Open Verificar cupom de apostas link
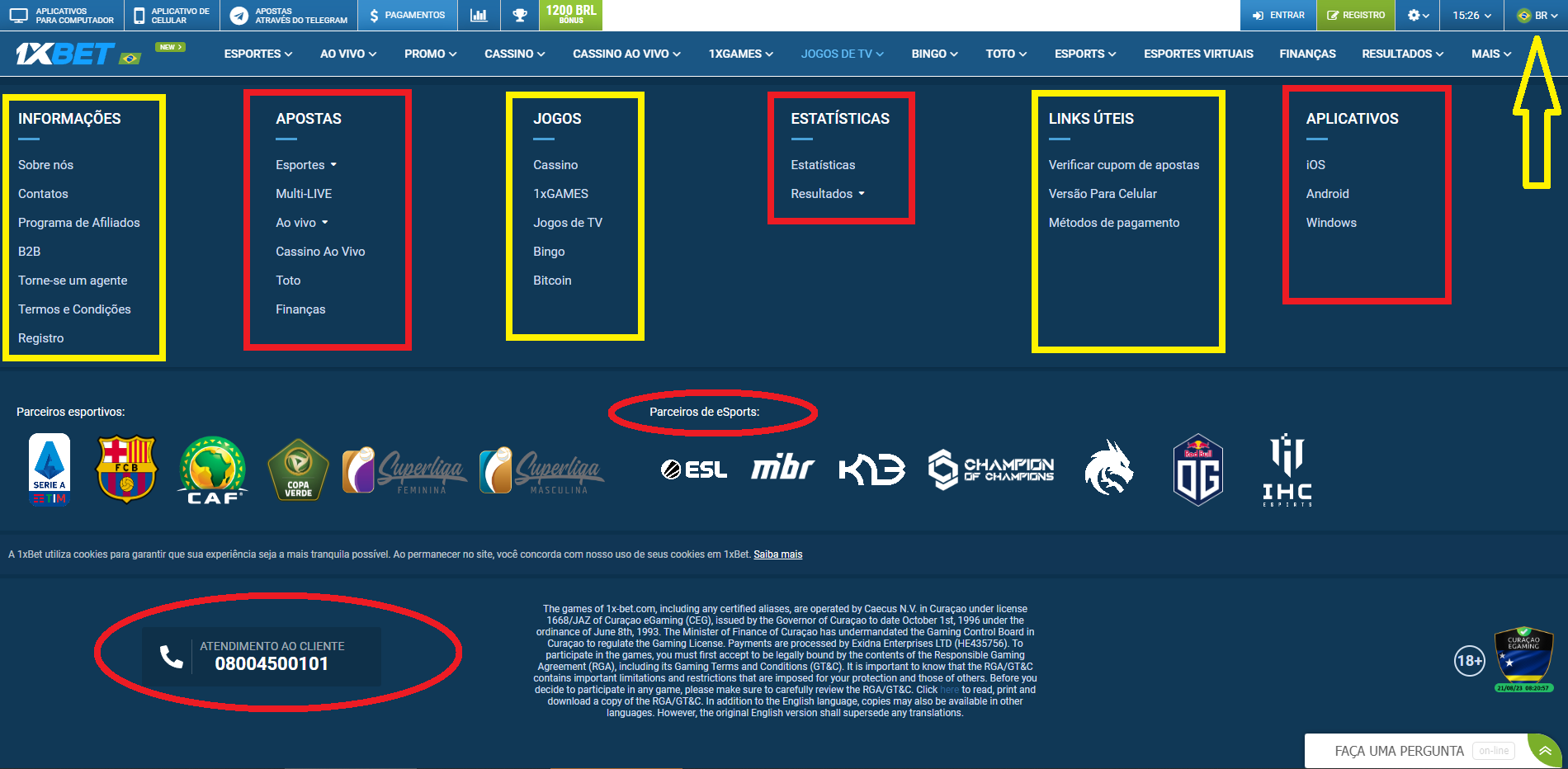The width and height of the screenshot is (1568, 769). coord(1123,165)
